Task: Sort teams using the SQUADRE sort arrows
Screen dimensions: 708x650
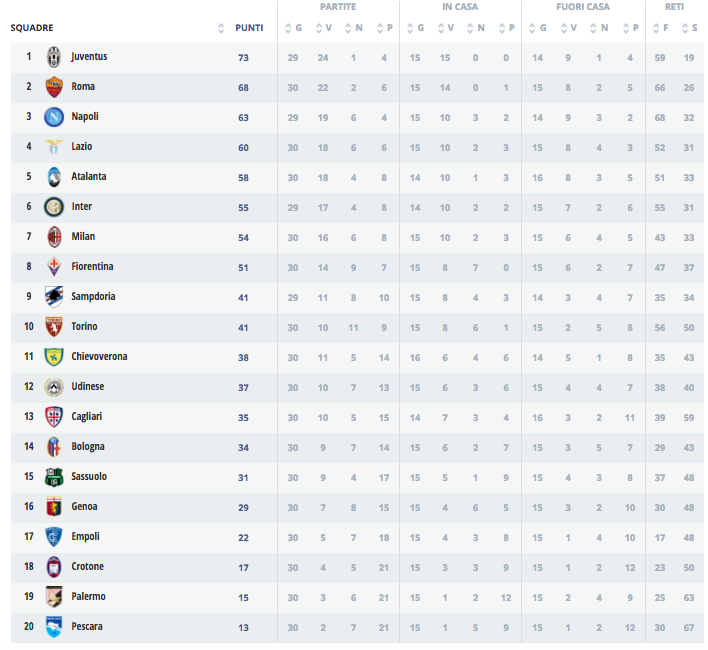Action: (x=221, y=28)
